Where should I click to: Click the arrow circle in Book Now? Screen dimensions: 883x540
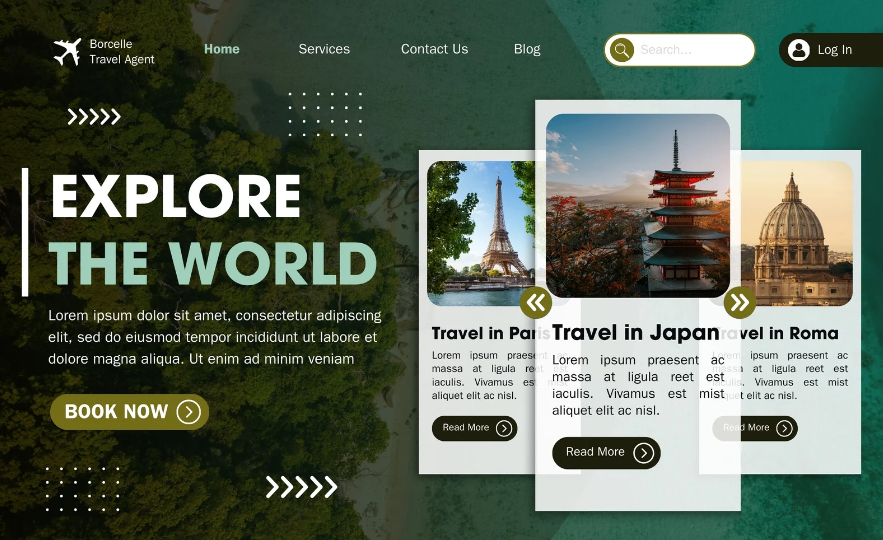pyautogui.click(x=188, y=412)
